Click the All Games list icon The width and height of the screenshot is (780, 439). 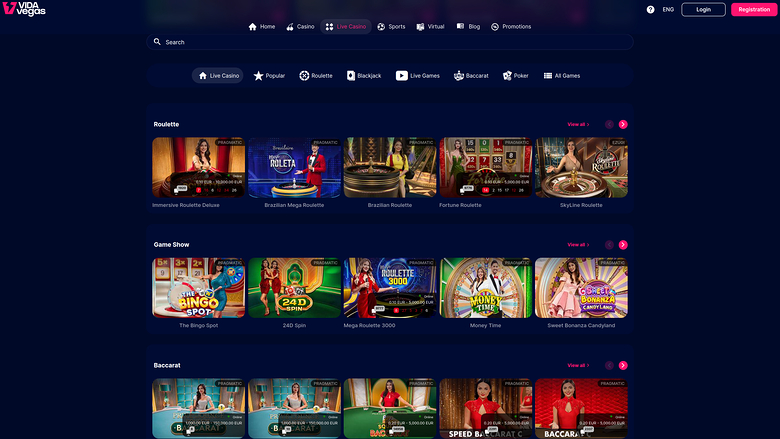click(548, 76)
